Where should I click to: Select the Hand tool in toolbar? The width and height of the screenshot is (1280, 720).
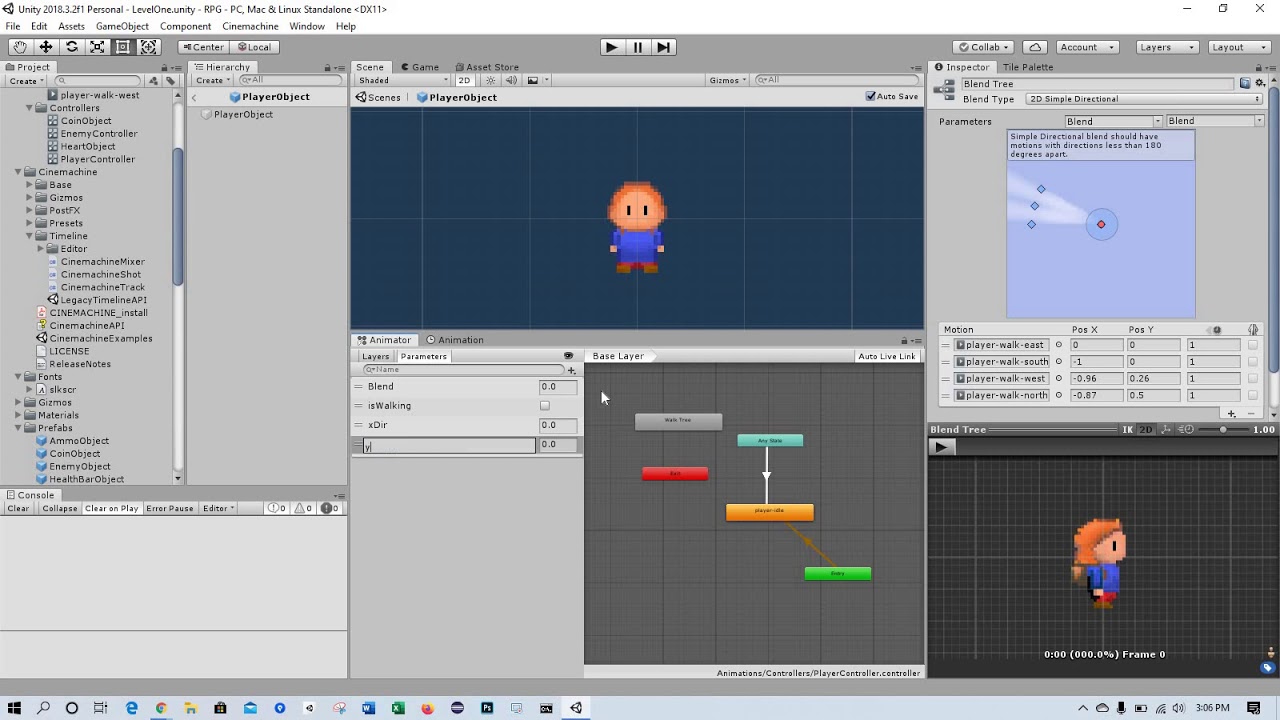[x=20, y=47]
